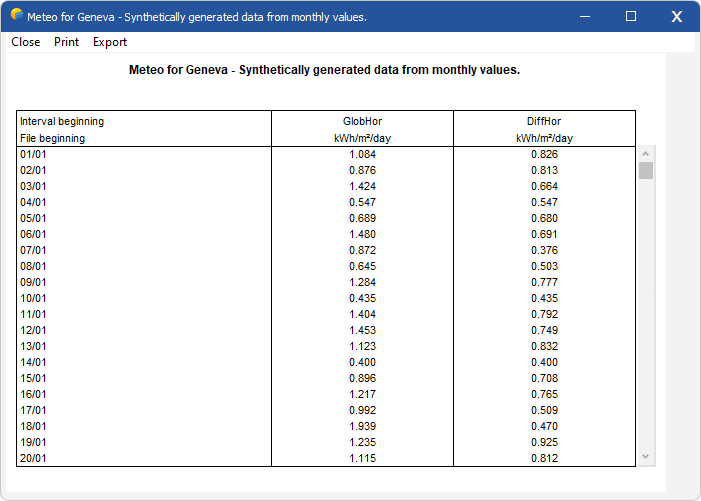Click GlobHor value 1.480

point(362,234)
